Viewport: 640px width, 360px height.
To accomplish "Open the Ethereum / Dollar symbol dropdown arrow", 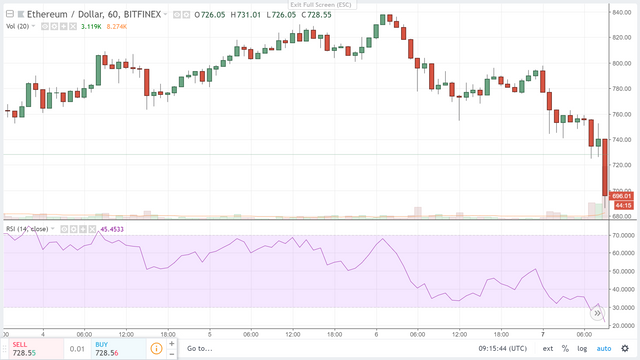I will pos(165,14).
